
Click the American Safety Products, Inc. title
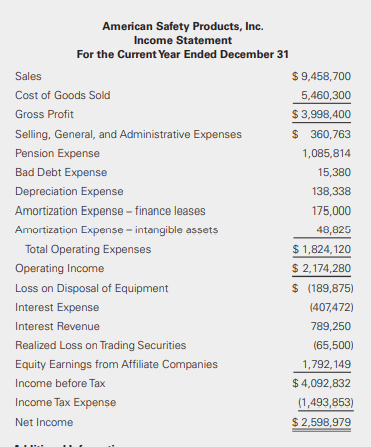point(183,26)
